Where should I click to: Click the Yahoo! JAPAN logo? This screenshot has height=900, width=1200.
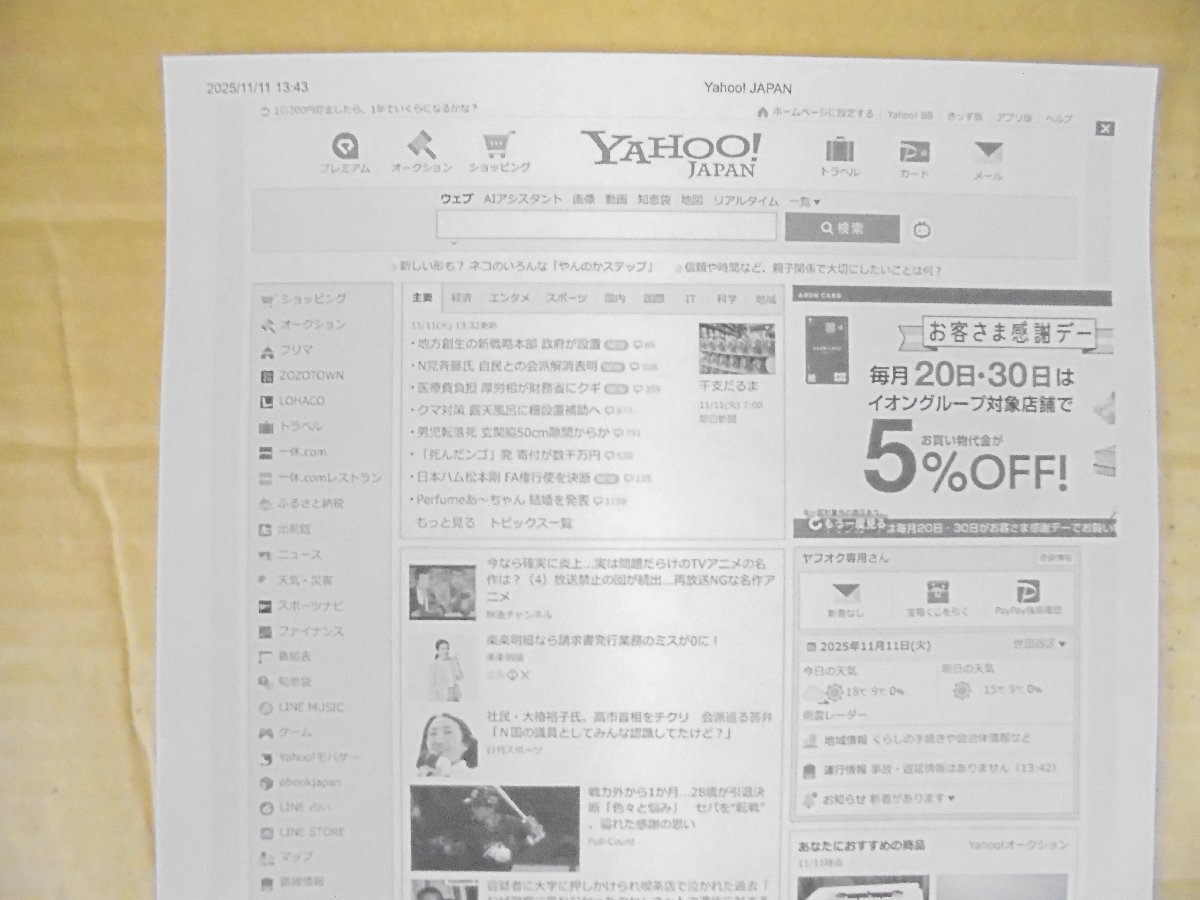[x=672, y=153]
